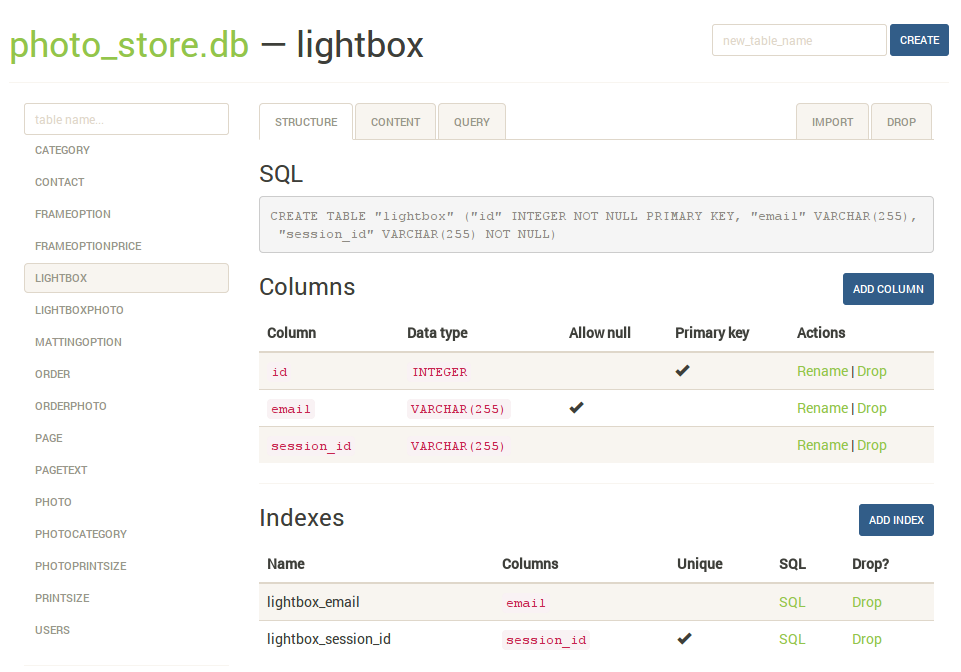Drop the session_id column
961x672 pixels.
click(871, 445)
